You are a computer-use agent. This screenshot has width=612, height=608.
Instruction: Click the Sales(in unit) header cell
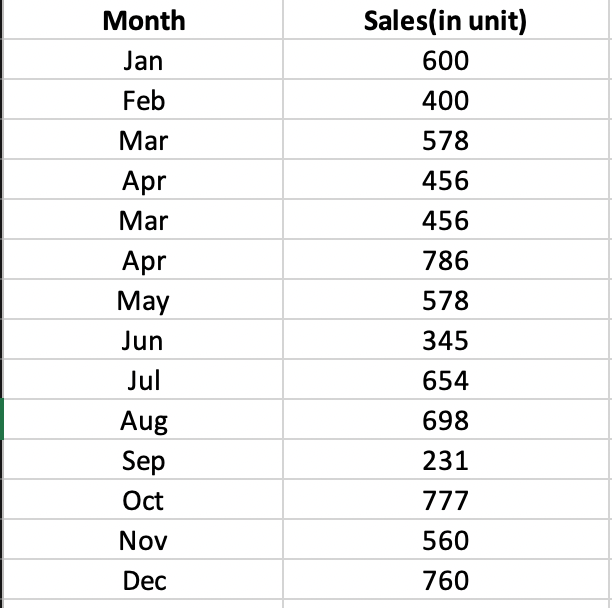[444, 20]
